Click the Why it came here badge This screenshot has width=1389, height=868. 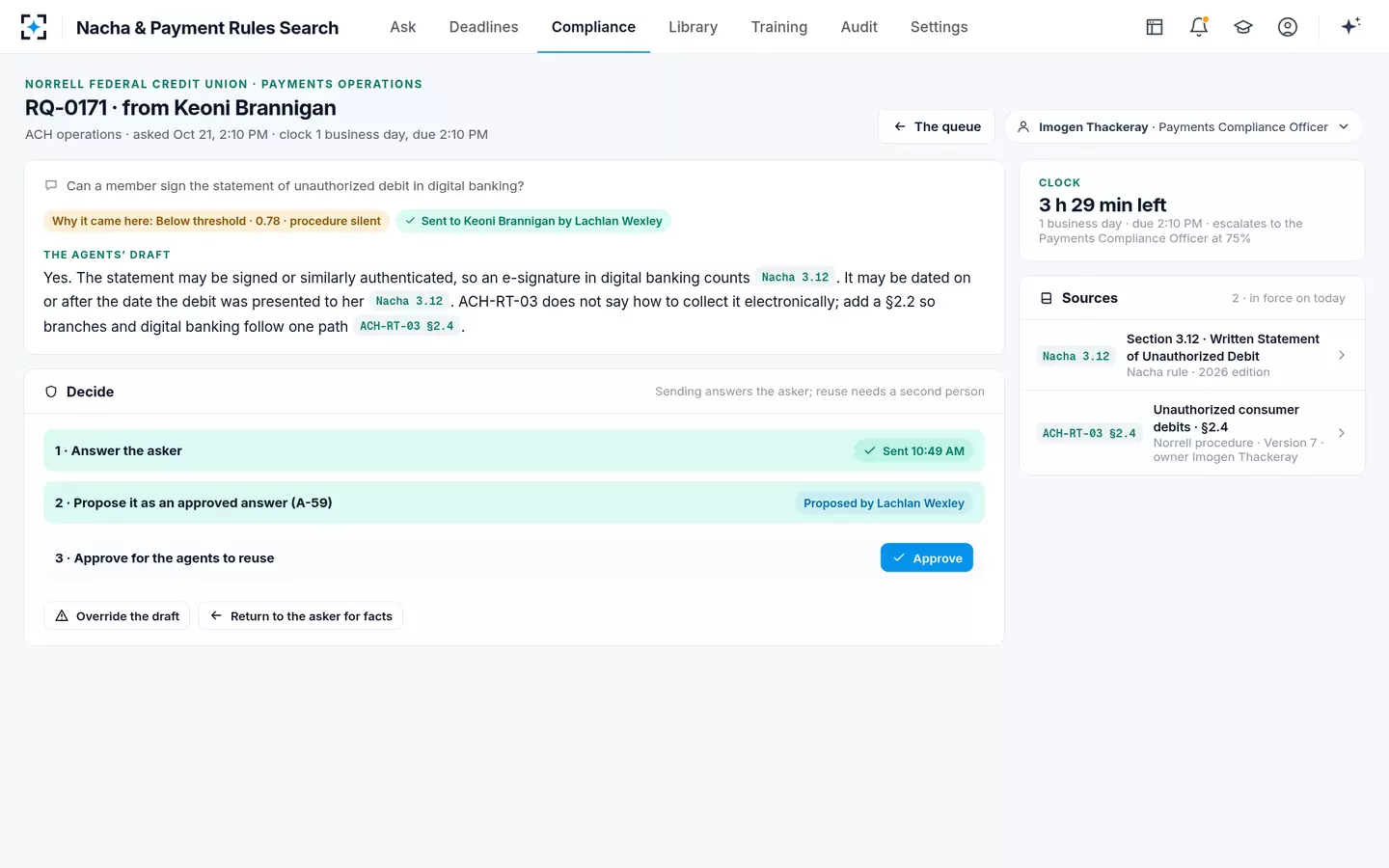click(216, 221)
